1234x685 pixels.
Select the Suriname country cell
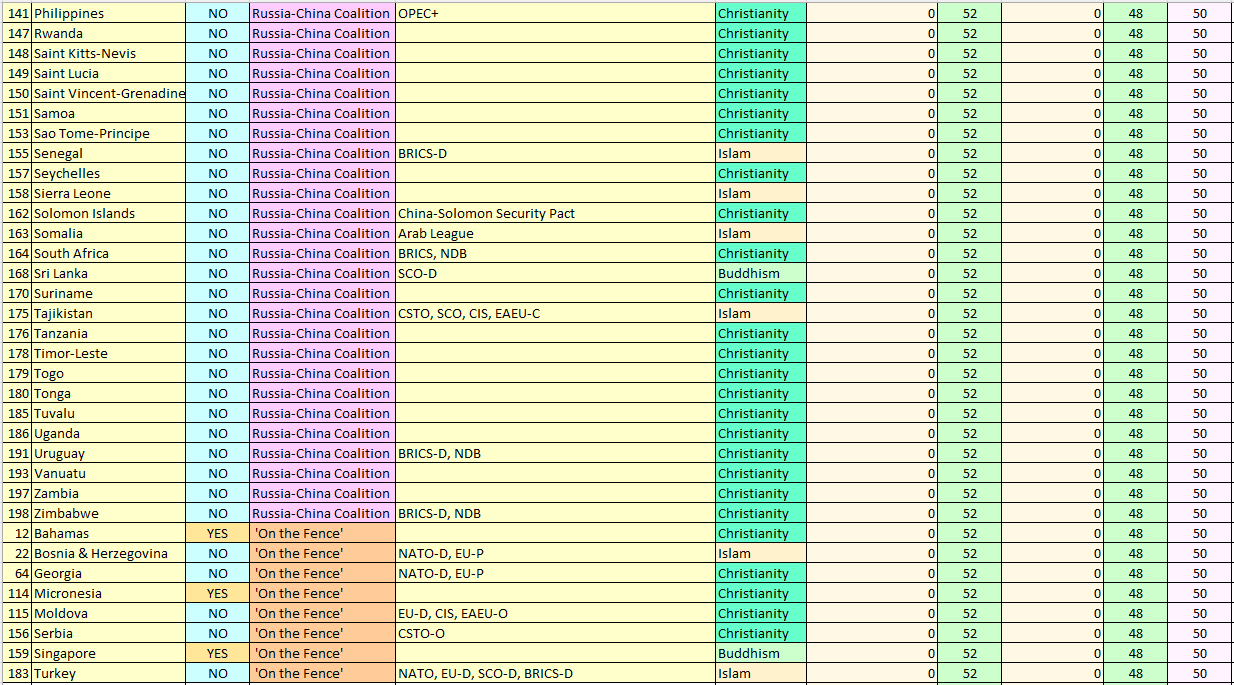coord(109,294)
